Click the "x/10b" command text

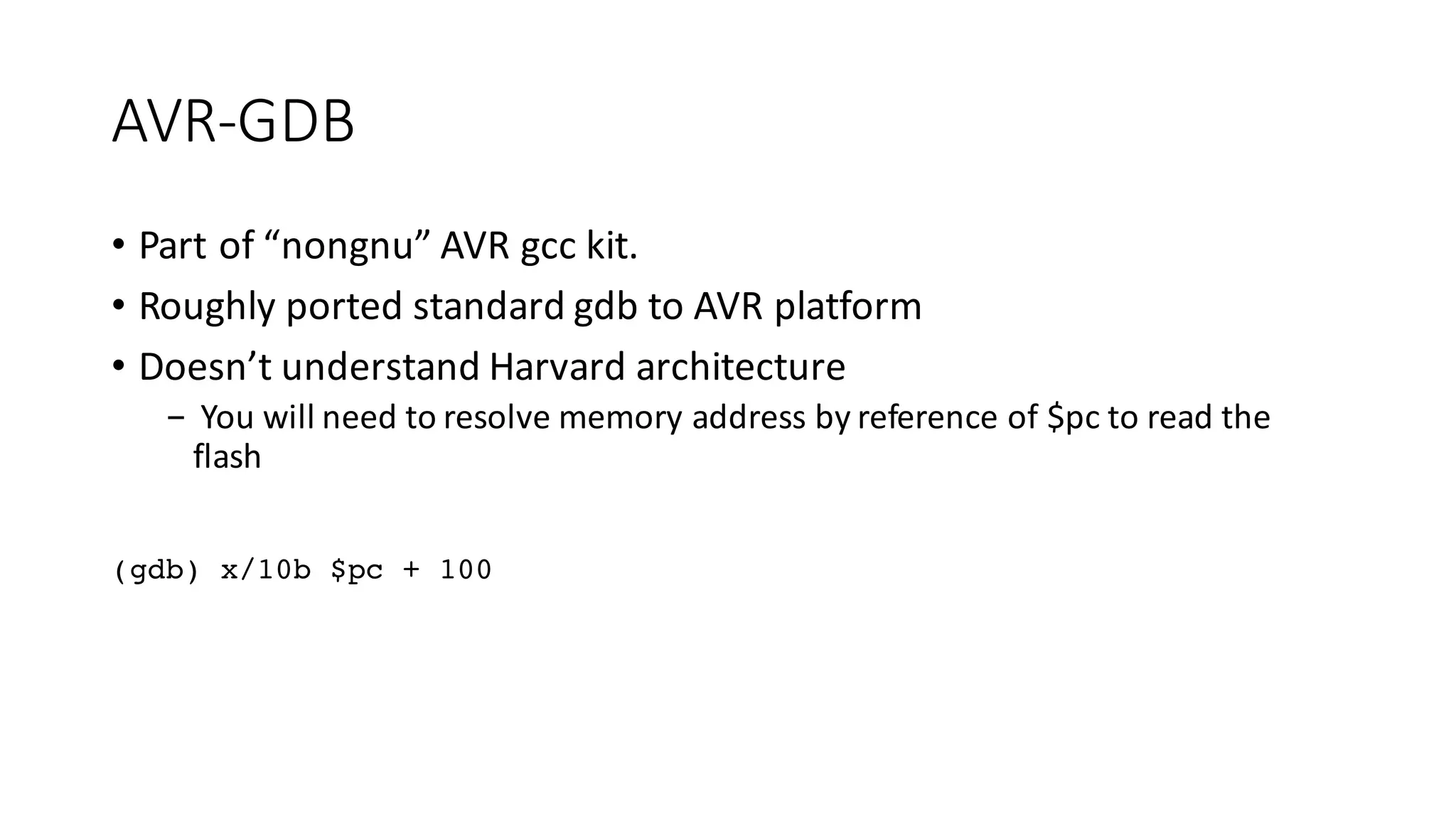[266, 570]
